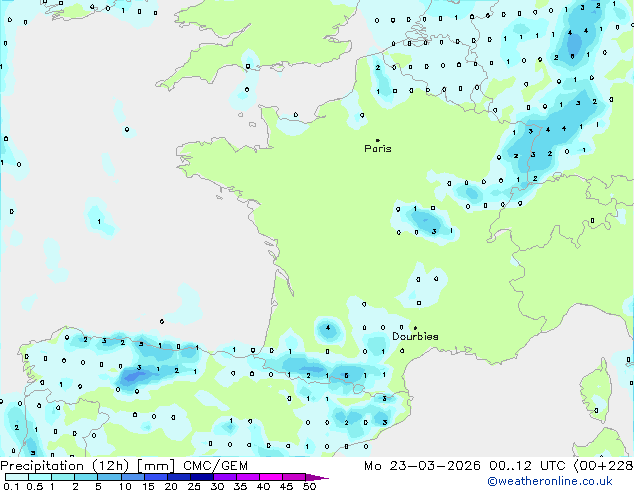Pick the 30–35 mm purple swatch
634x490 pixels.
point(224,477)
